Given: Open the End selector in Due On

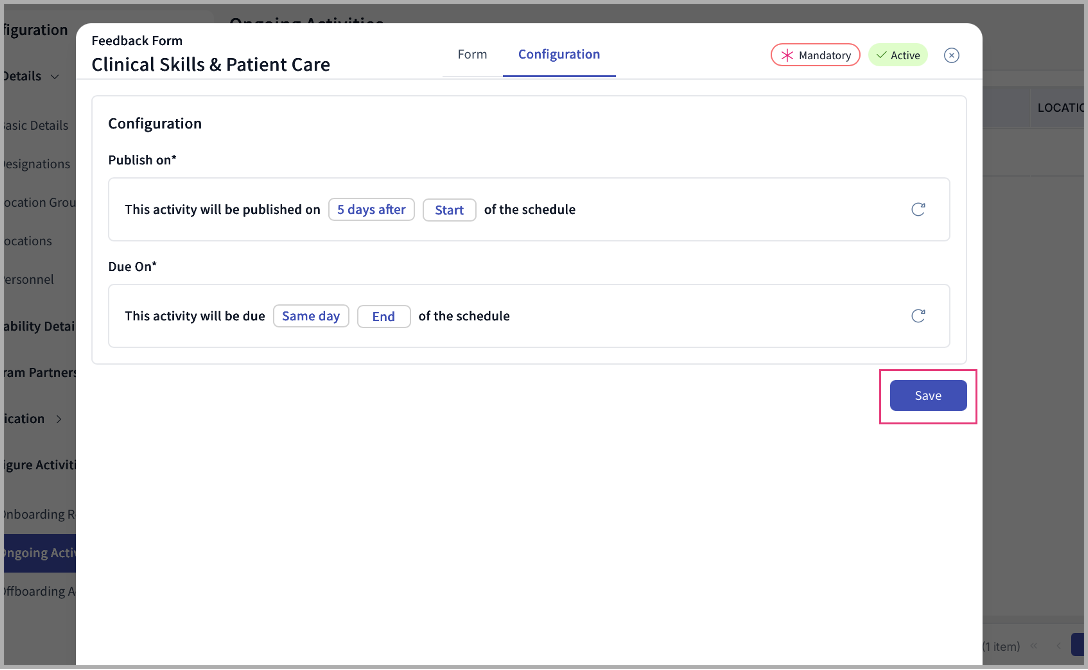Looking at the screenshot, I should click(x=383, y=315).
